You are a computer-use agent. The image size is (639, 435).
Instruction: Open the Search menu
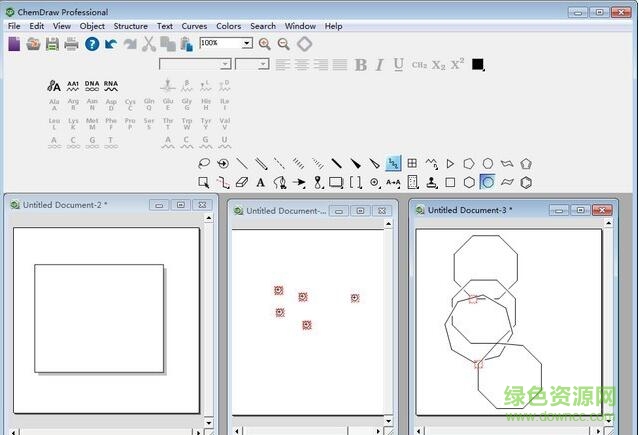263,26
